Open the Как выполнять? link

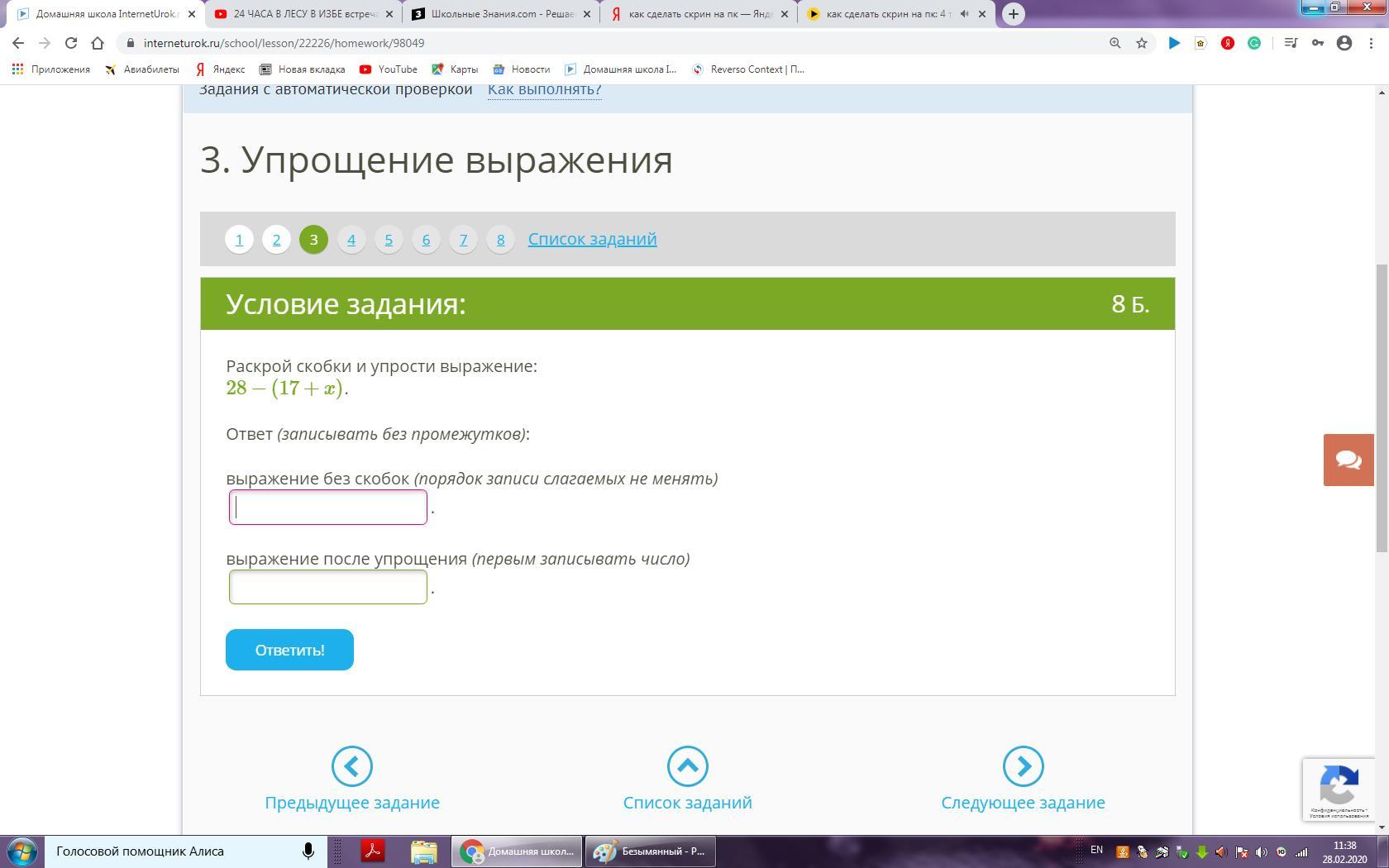544,89
